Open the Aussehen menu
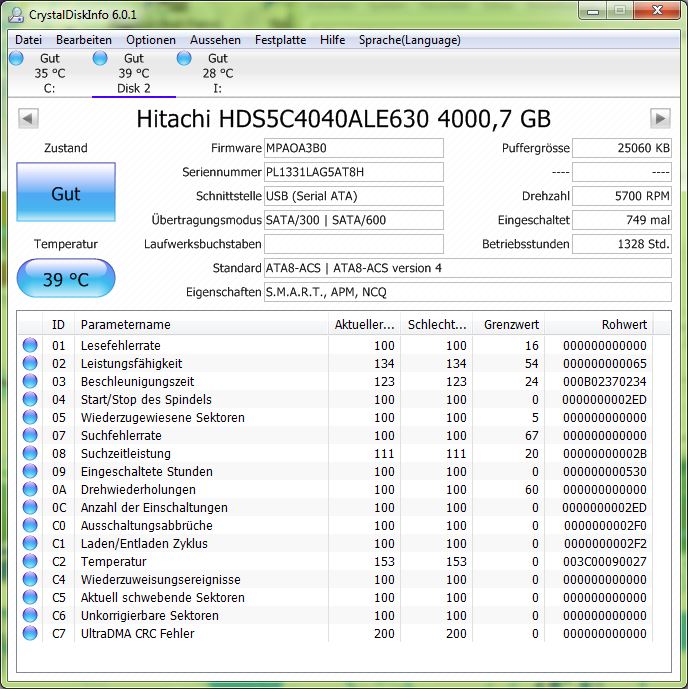688x689 pixels. (x=215, y=40)
